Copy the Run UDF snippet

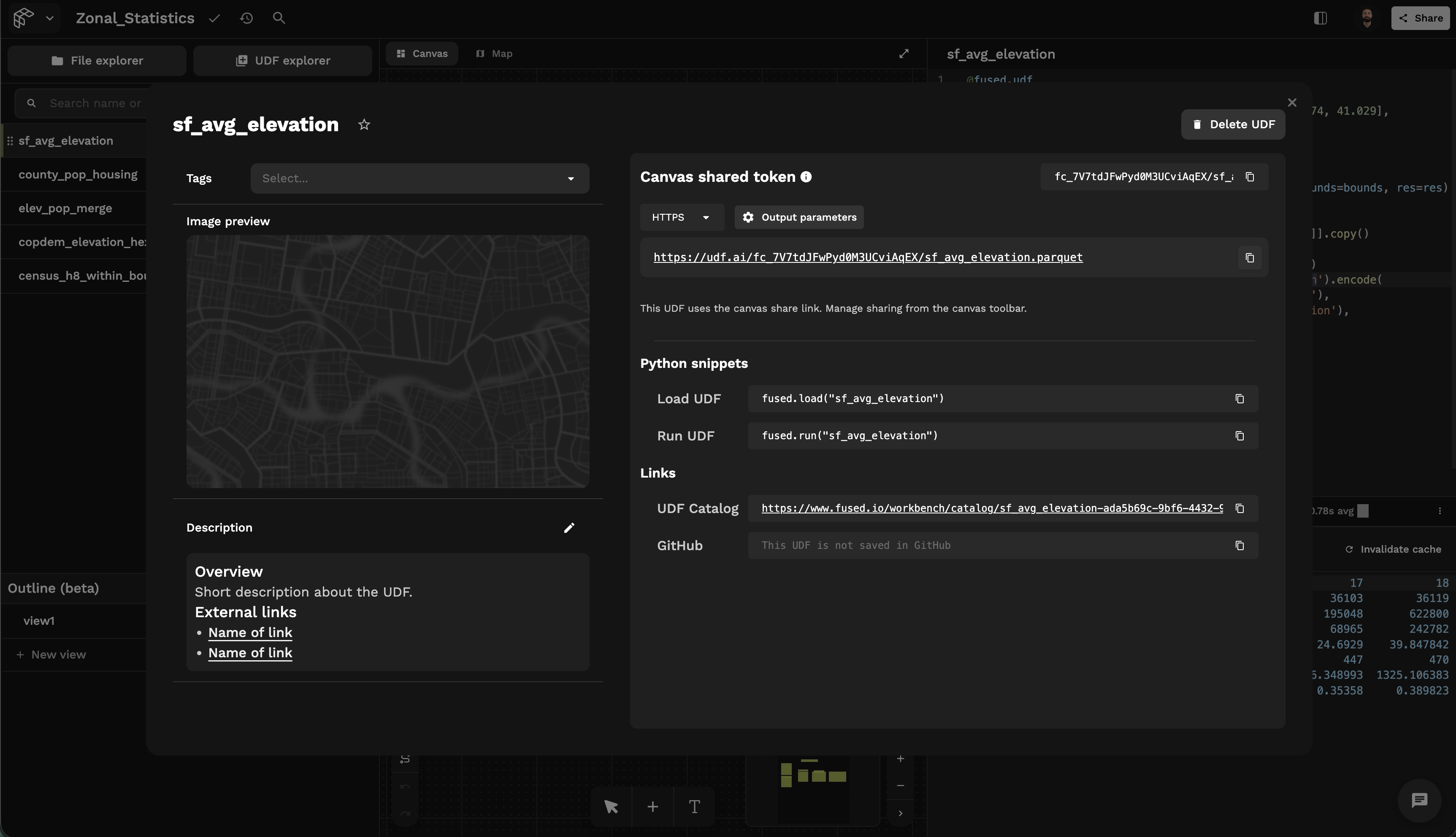tap(1239, 436)
